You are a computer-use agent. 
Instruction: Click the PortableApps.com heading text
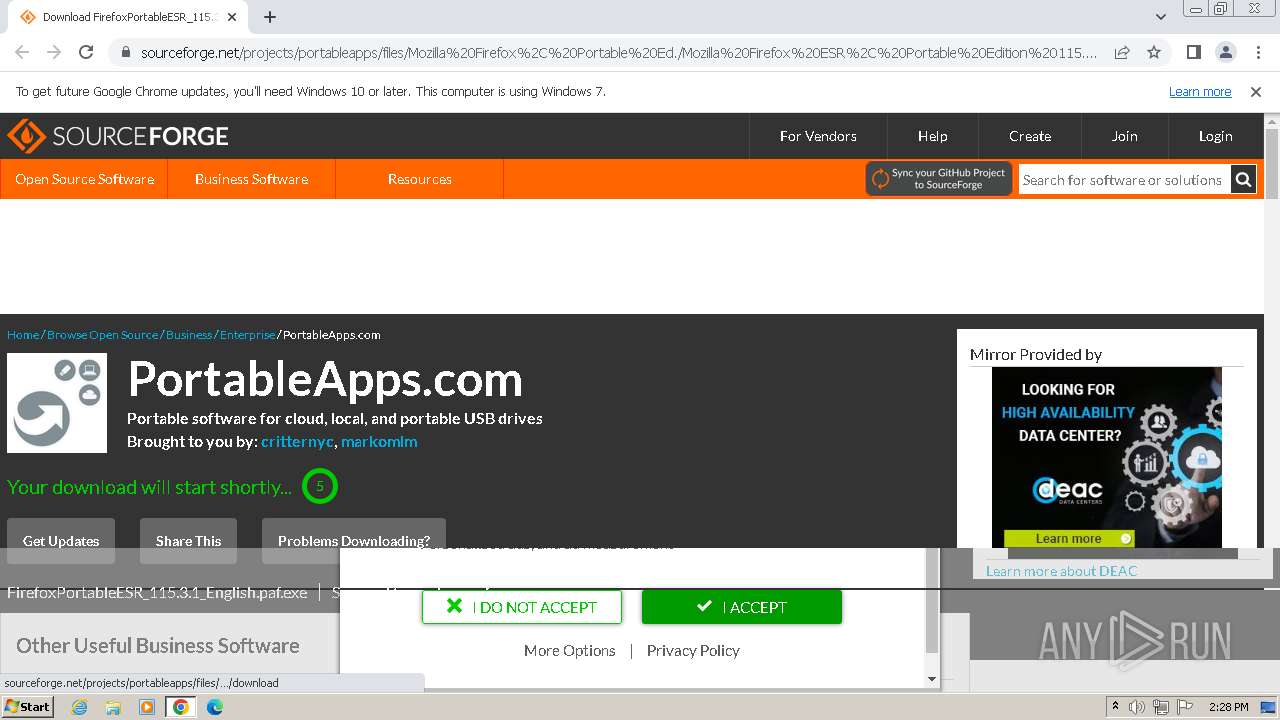click(x=325, y=379)
